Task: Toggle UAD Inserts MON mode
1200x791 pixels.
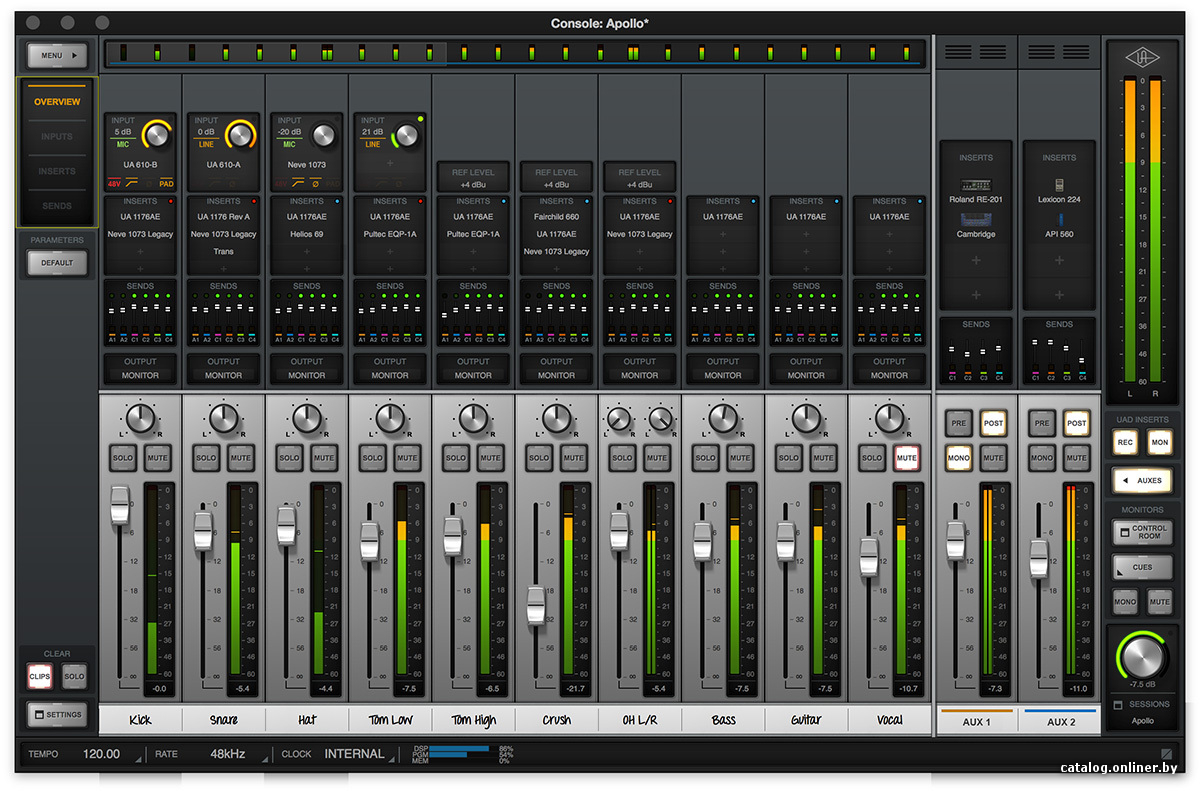Action: click(x=1159, y=442)
